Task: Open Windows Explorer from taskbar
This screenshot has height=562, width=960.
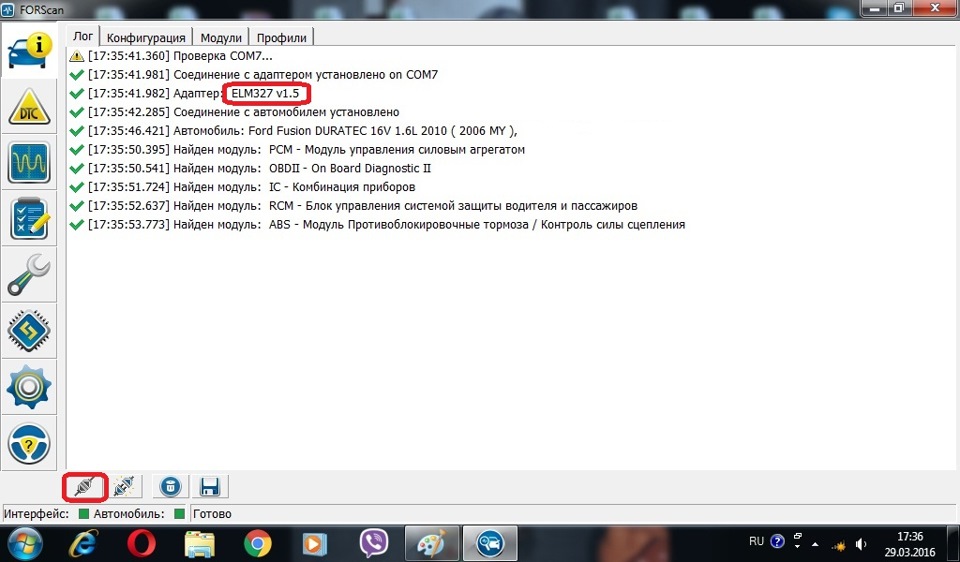Action: pyautogui.click(x=200, y=544)
